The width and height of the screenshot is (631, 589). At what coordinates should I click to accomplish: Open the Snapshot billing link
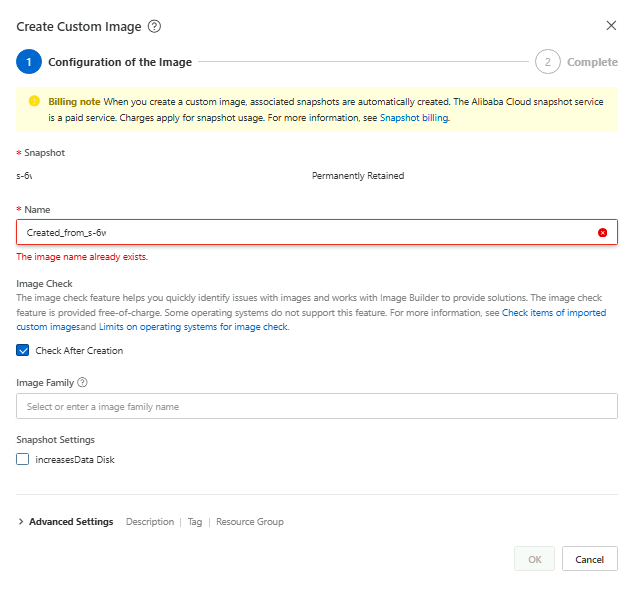(x=414, y=118)
